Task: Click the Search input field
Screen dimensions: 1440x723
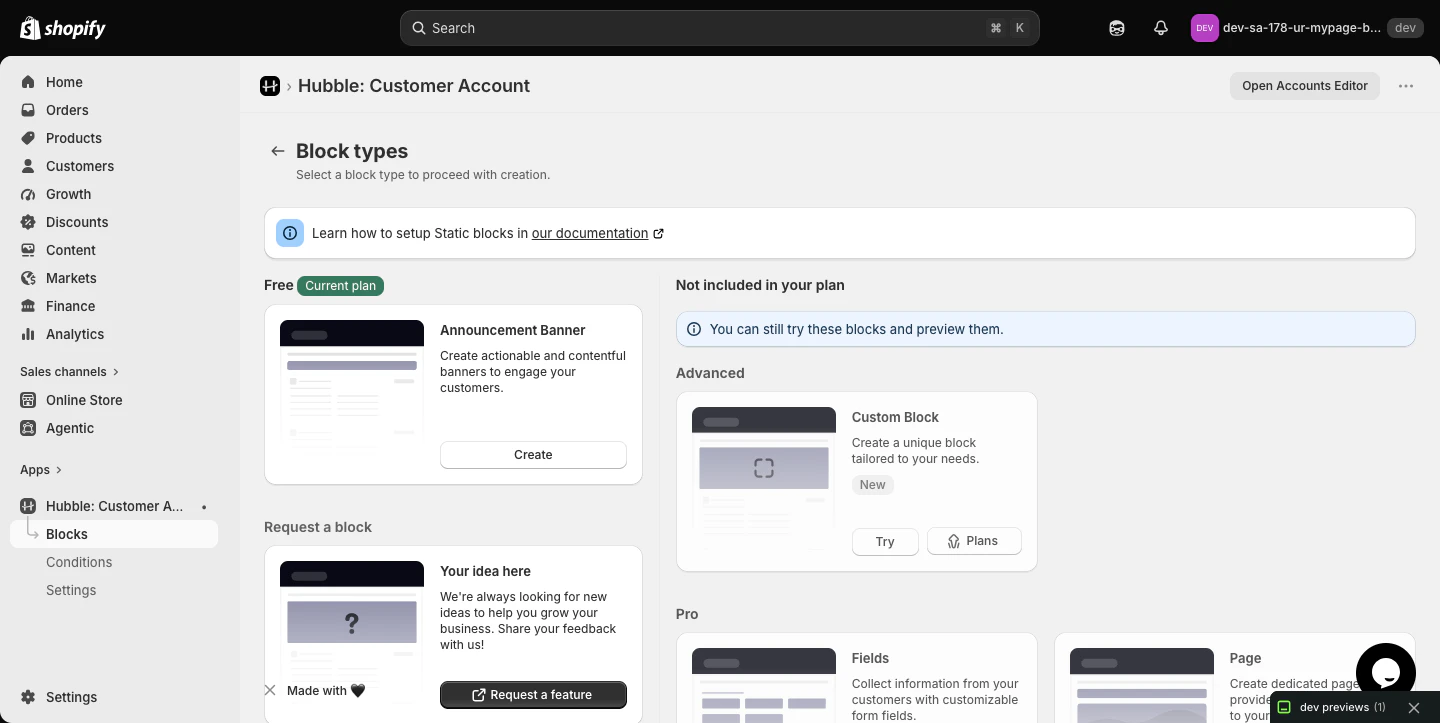Action: (720, 28)
